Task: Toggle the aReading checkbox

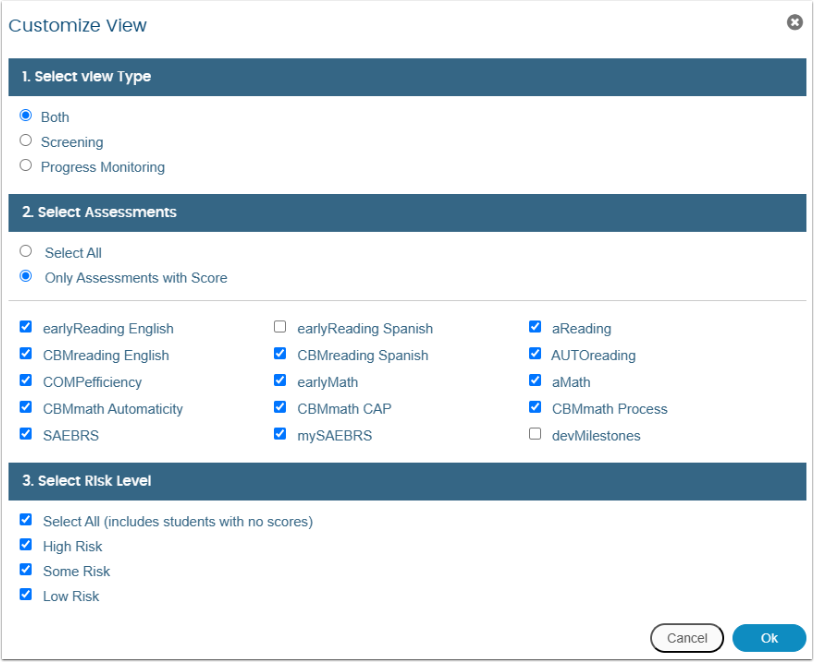Action: tap(535, 327)
